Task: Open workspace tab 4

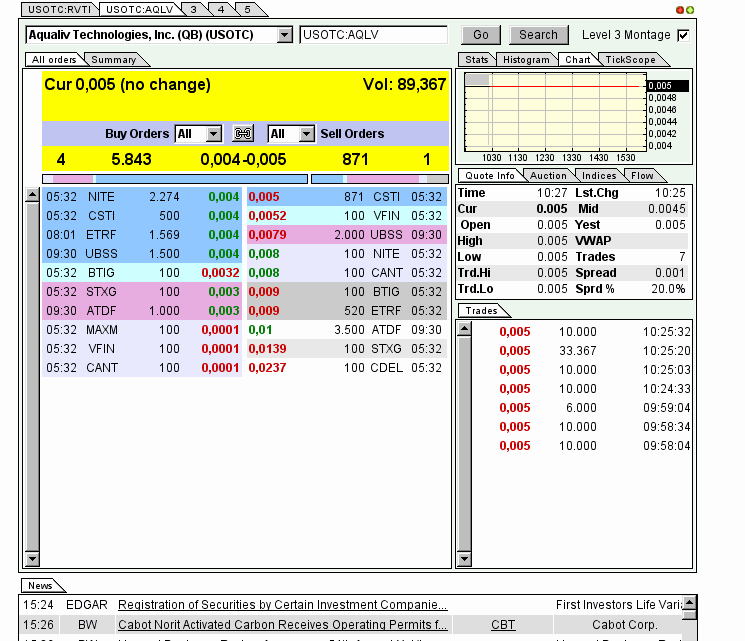Action: [221, 10]
